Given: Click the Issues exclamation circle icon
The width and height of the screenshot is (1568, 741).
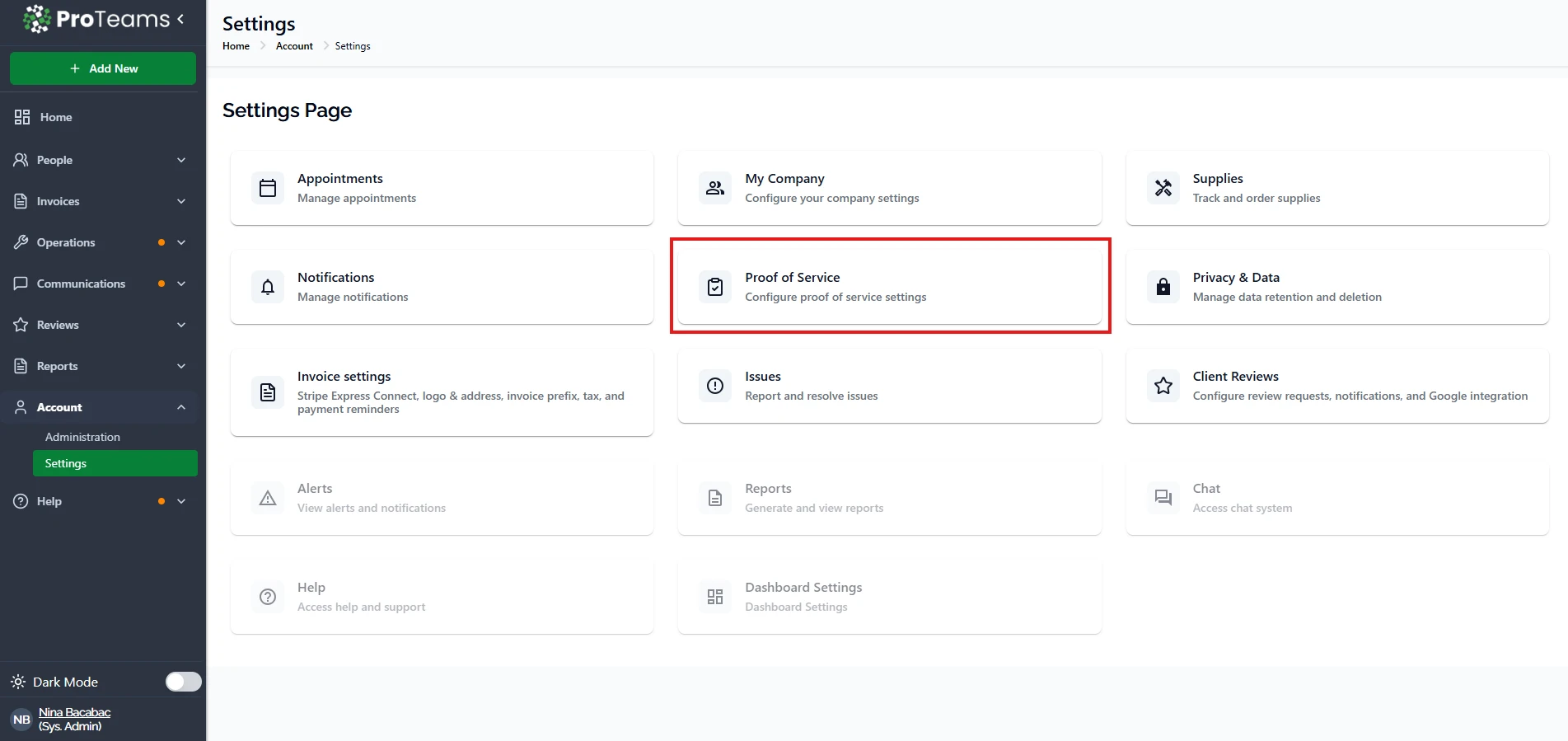Looking at the screenshot, I should click(x=715, y=386).
